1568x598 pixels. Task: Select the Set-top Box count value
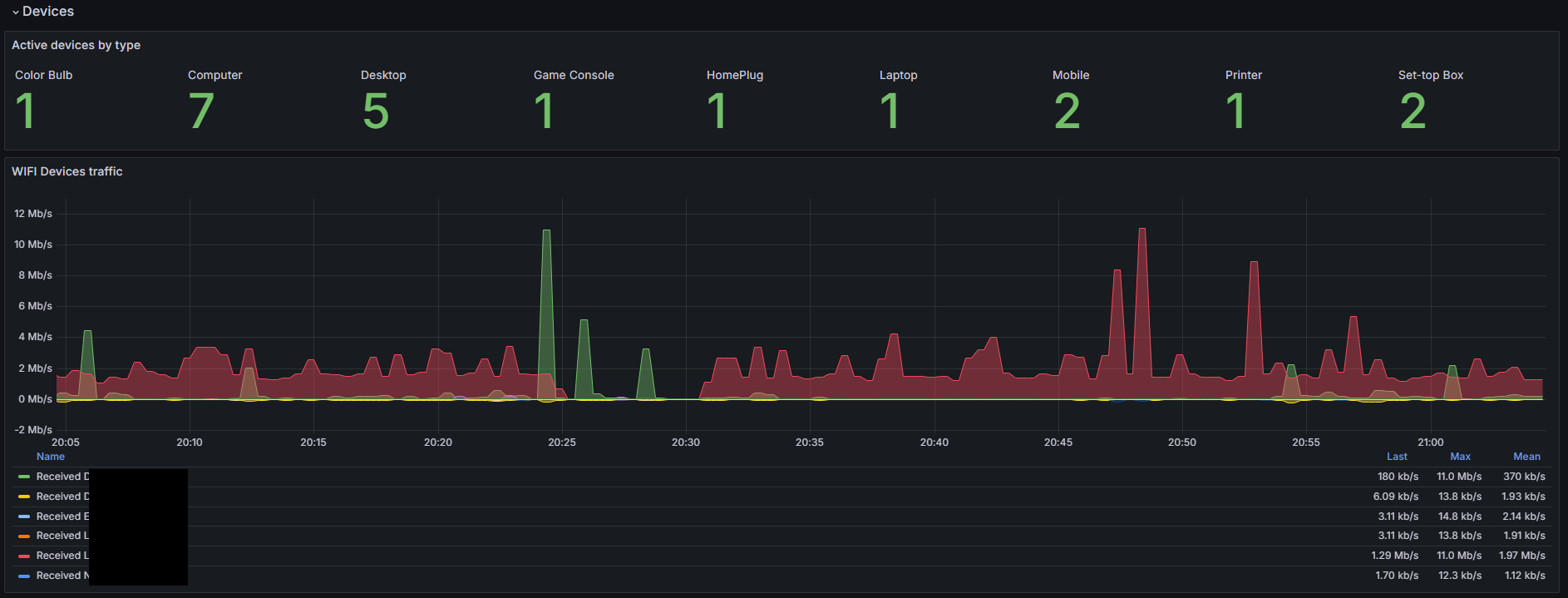coord(1413,111)
